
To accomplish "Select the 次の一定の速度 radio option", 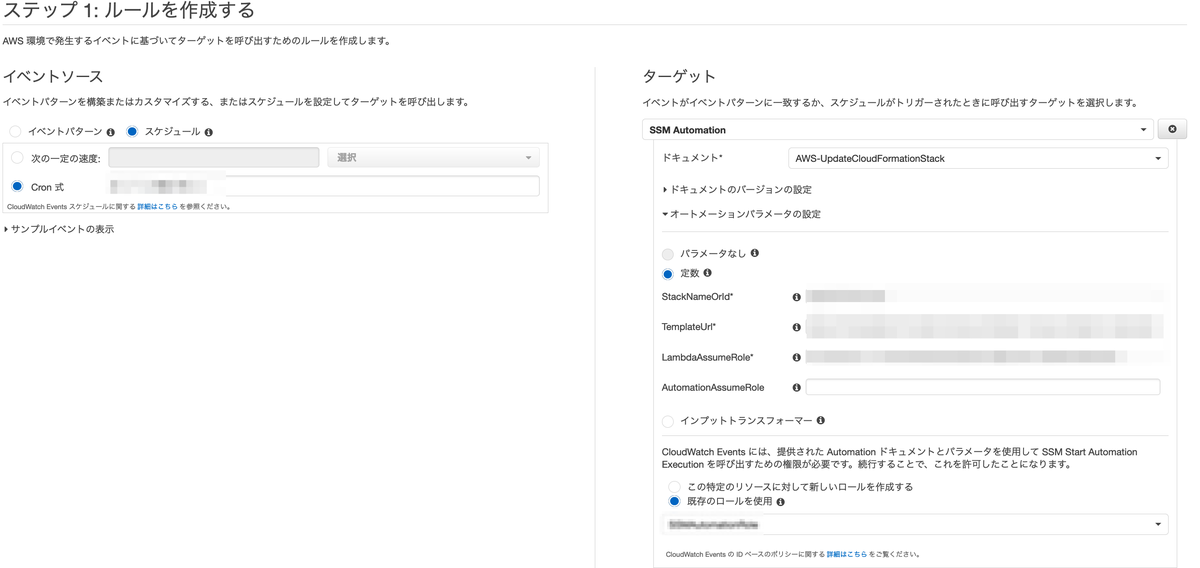I will click(x=17, y=158).
